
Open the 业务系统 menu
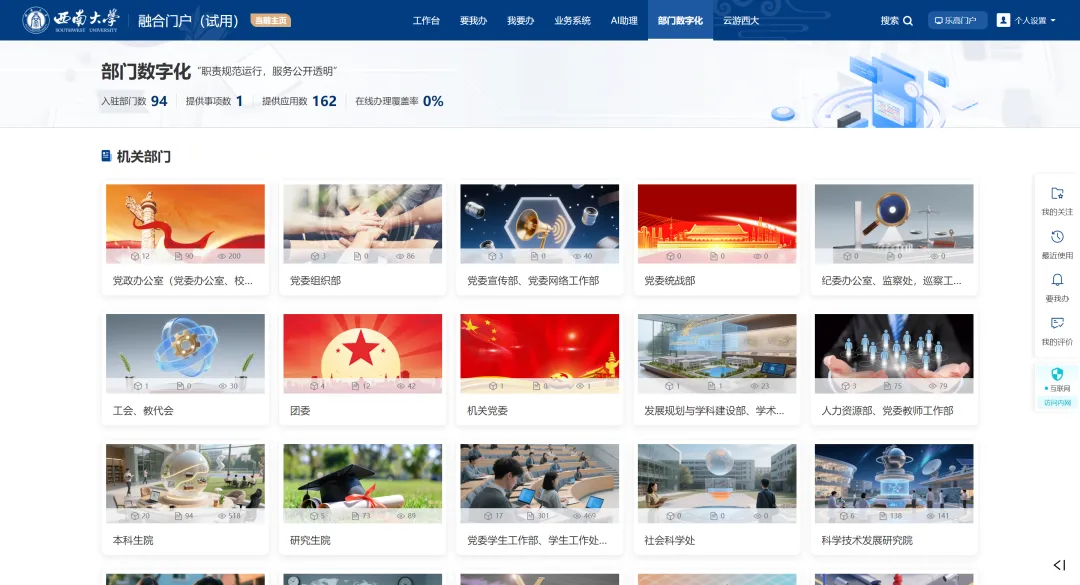[572, 20]
